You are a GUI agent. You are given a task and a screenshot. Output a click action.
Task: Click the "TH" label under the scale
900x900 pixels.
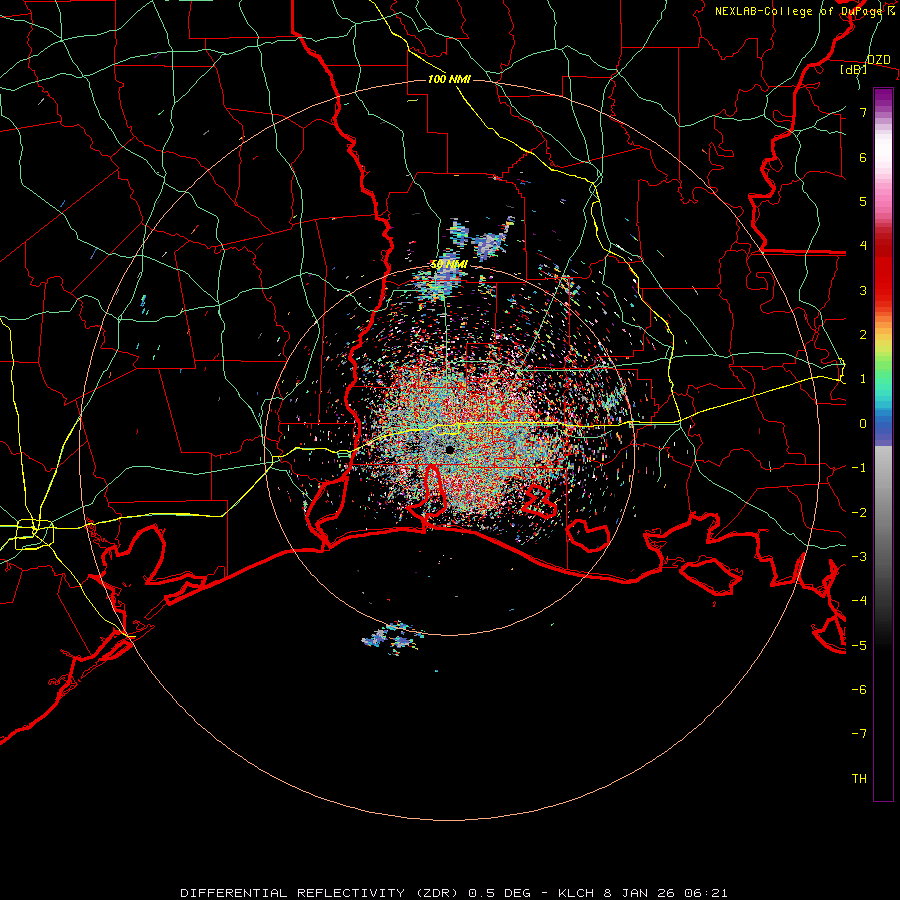(x=859, y=779)
